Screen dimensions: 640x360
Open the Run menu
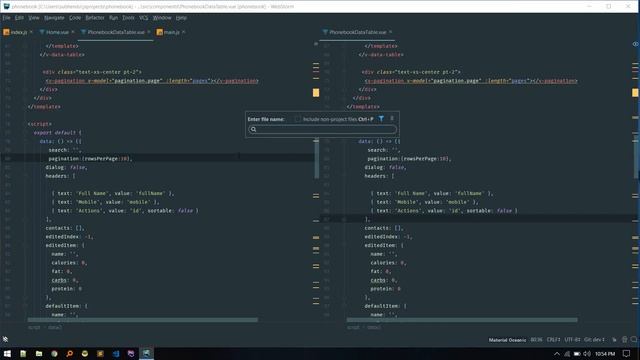(113, 18)
